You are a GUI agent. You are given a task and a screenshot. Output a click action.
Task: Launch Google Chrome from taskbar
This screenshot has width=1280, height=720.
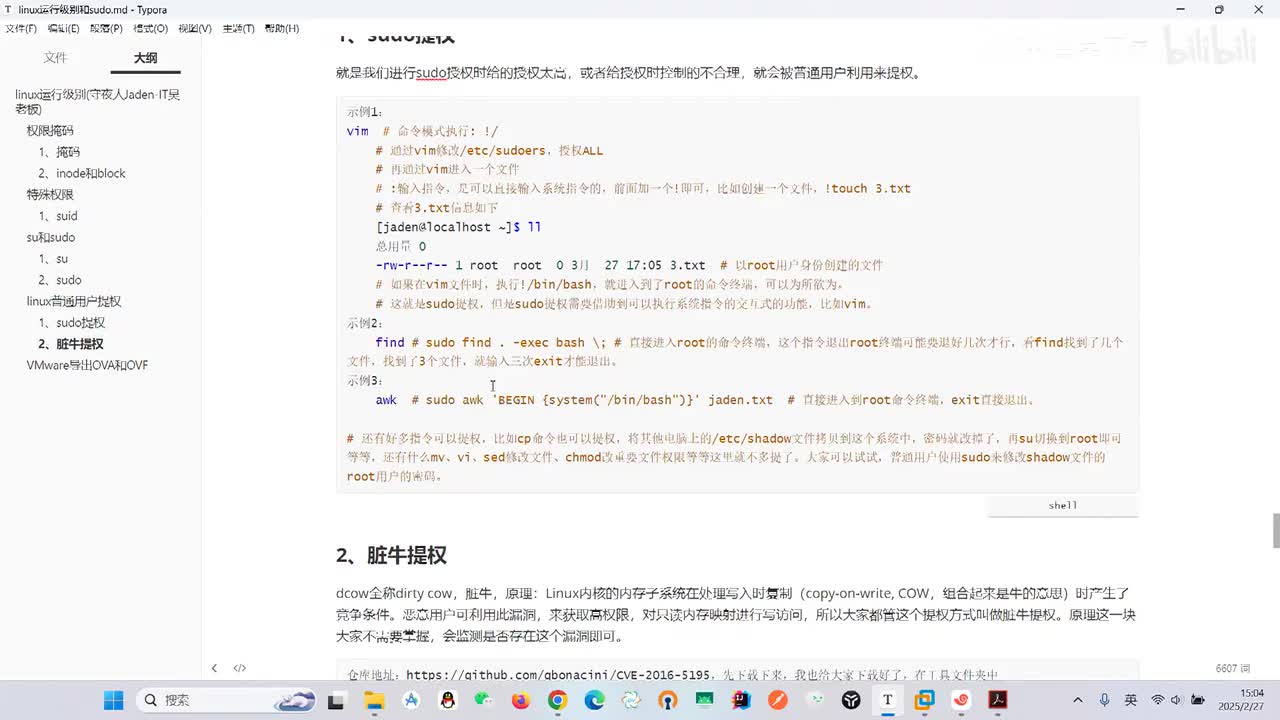tap(558, 700)
